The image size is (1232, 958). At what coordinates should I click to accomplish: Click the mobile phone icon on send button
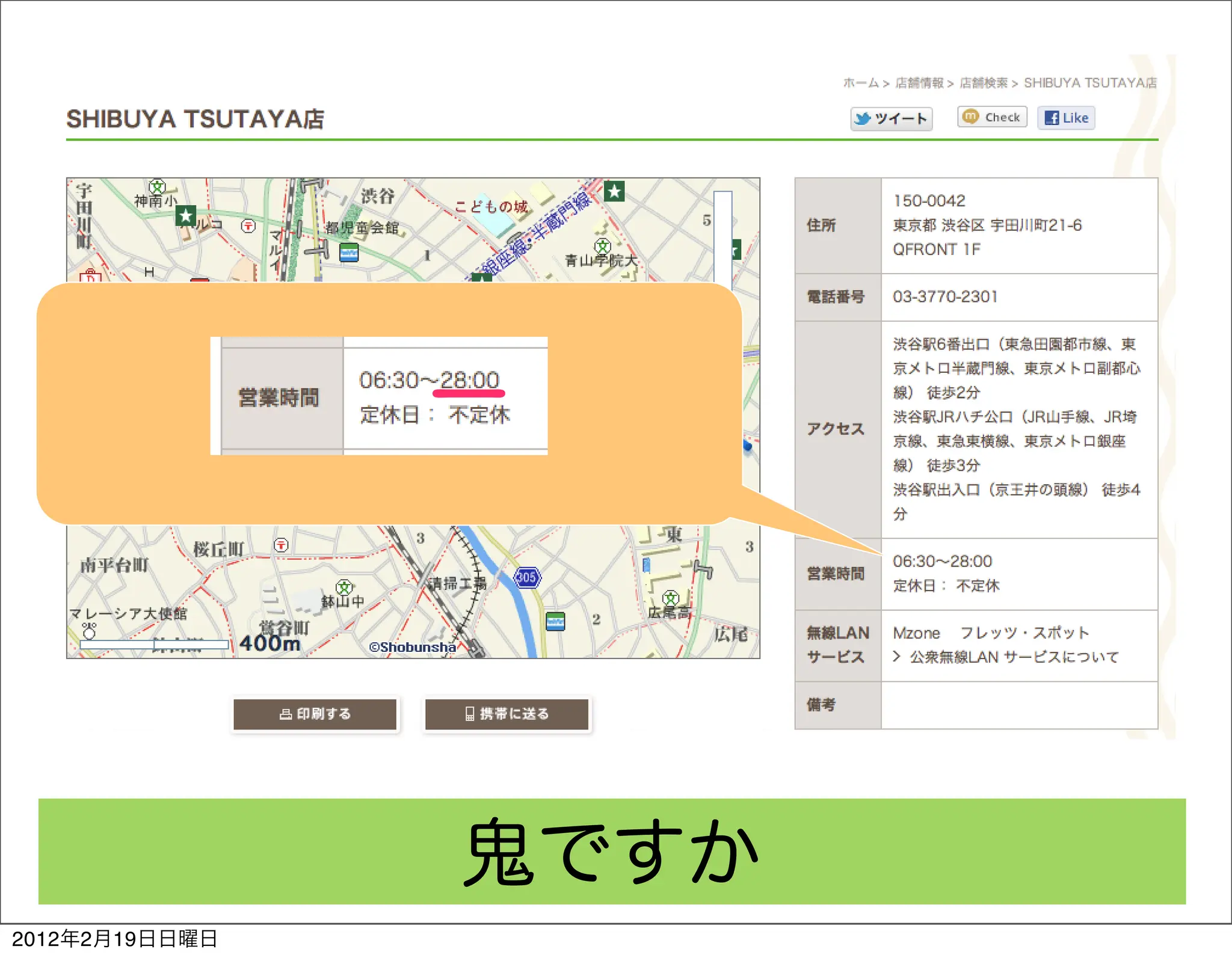tap(470, 714)
